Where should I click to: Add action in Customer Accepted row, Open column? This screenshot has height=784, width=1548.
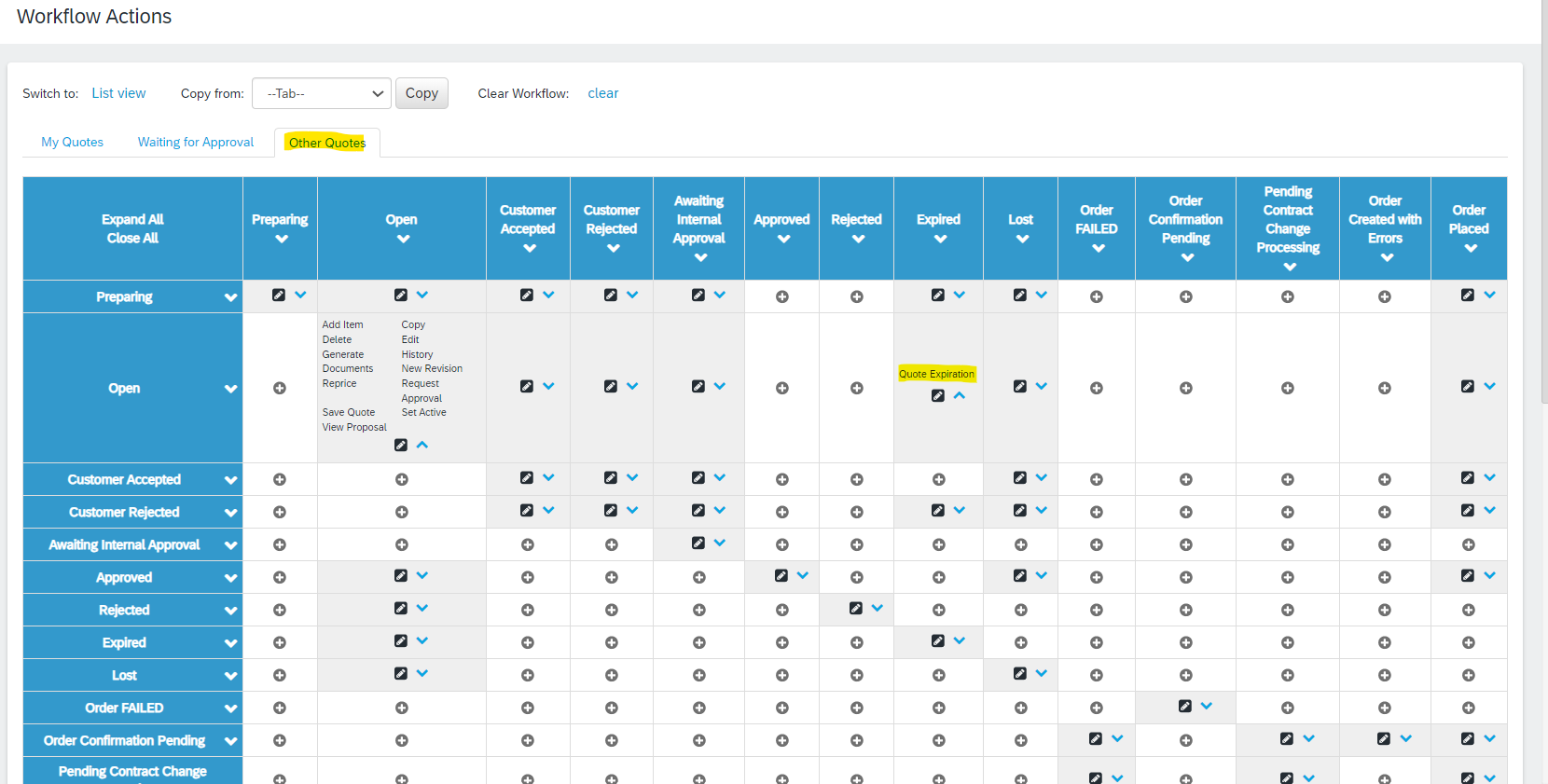click(x=401, y=479)
